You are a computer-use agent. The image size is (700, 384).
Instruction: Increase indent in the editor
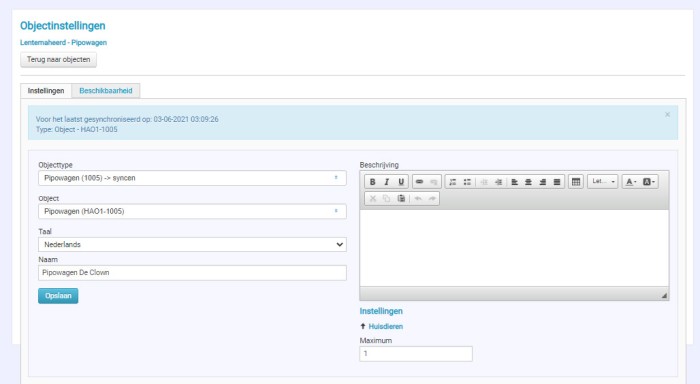[x=499, y=182]
